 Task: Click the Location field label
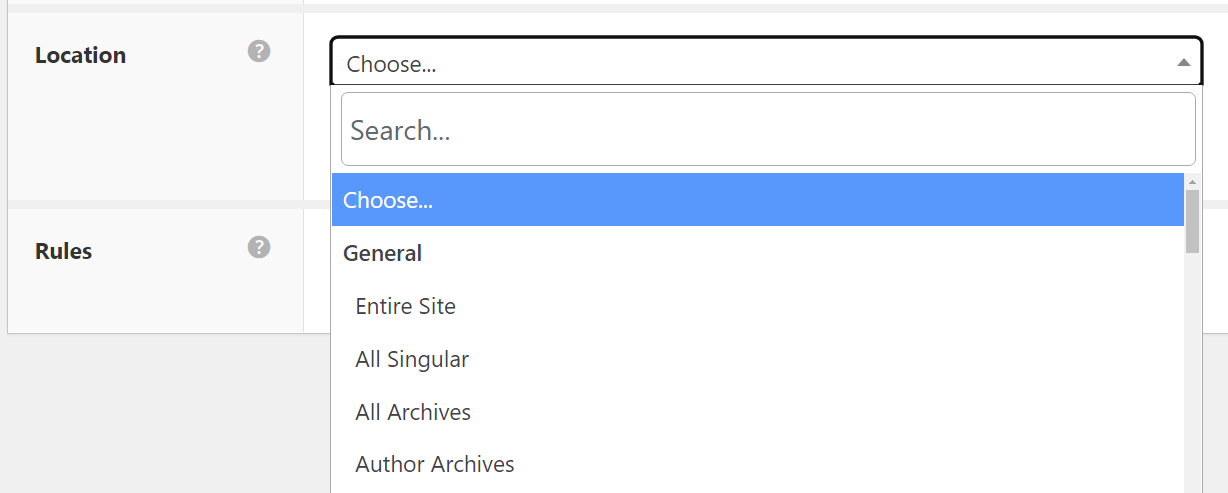pyautogui.click(x=80, y=55)
